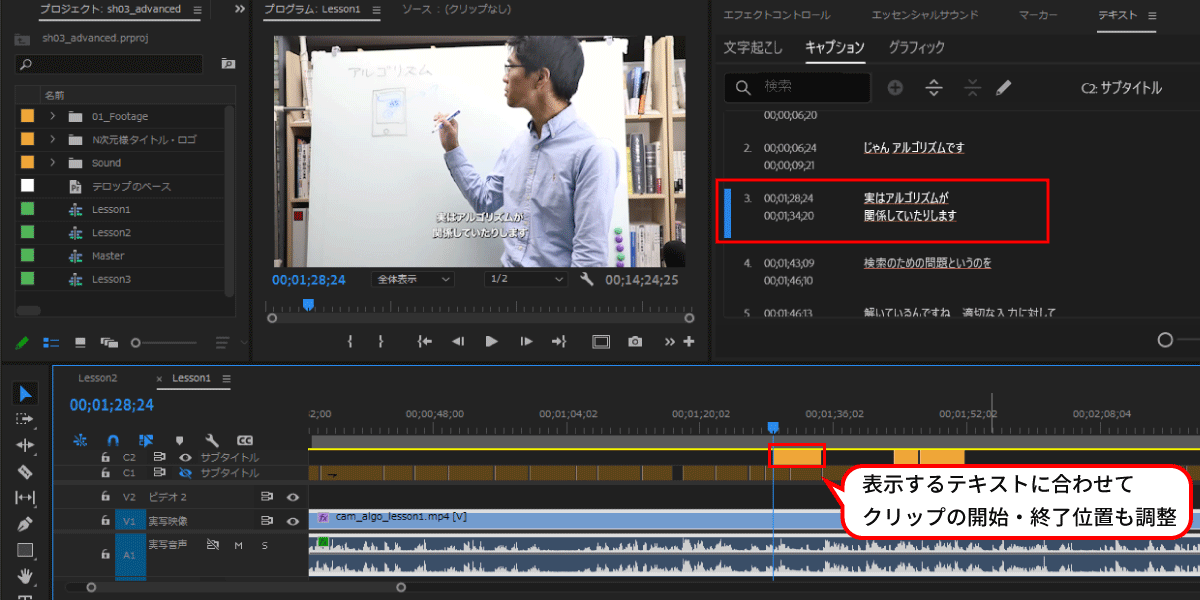The height and width of the screenshot is (600, 1200).
Task: Switch to the グラフィック tab
Action: 917,48
